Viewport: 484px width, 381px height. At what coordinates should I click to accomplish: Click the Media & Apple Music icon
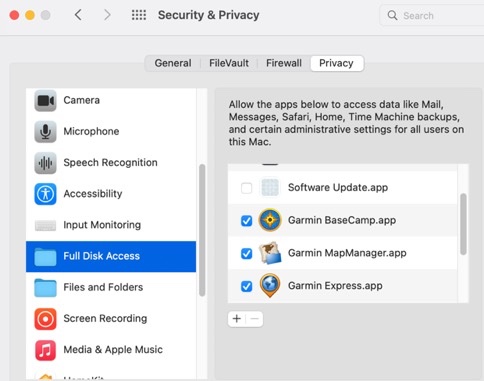tap(45, 350)
